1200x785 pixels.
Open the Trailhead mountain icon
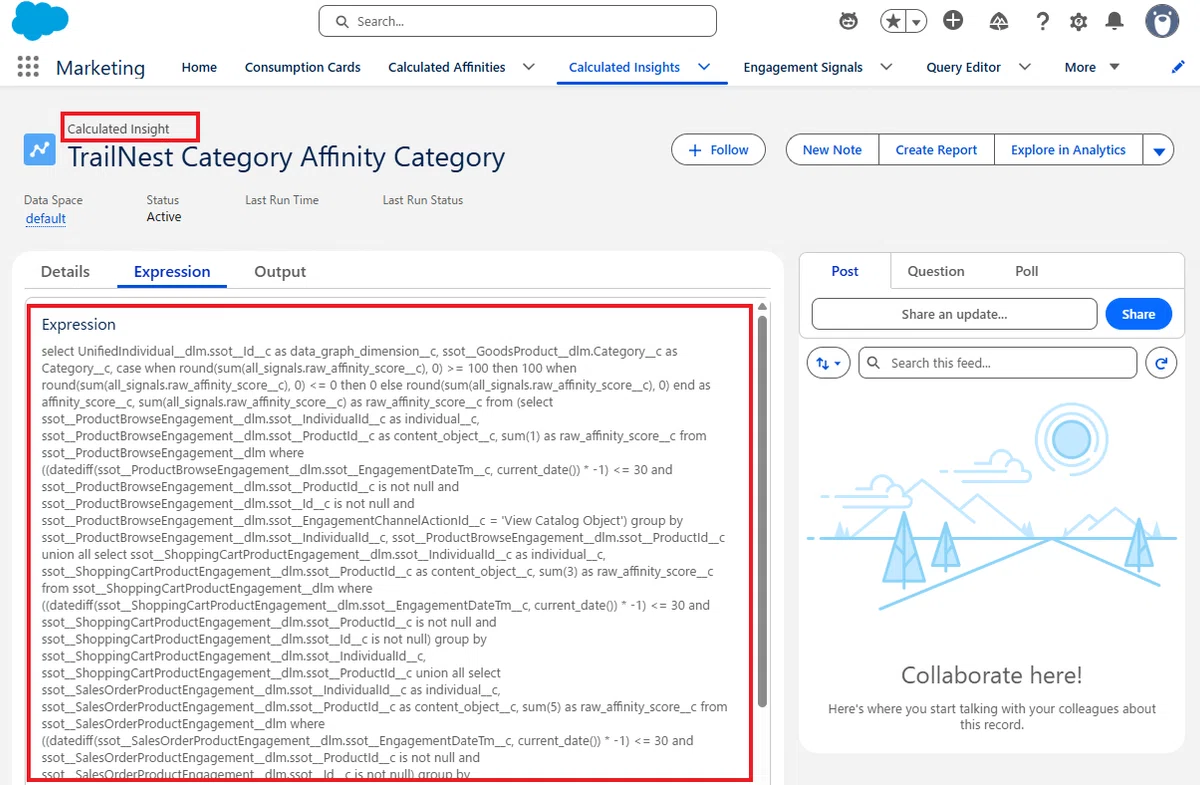(x=998, y=21)
